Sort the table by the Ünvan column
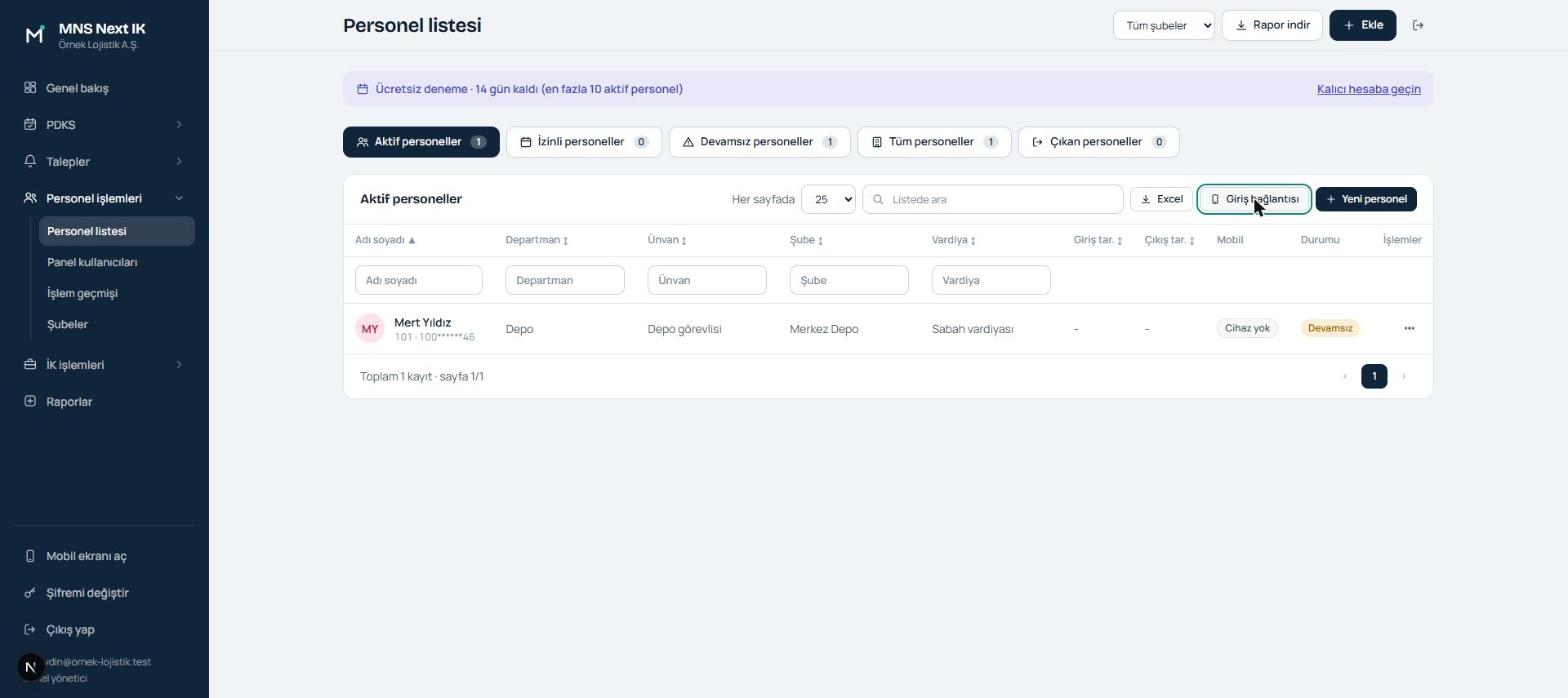The width and height of the screenshot is (1568, 698). [667, 240]
